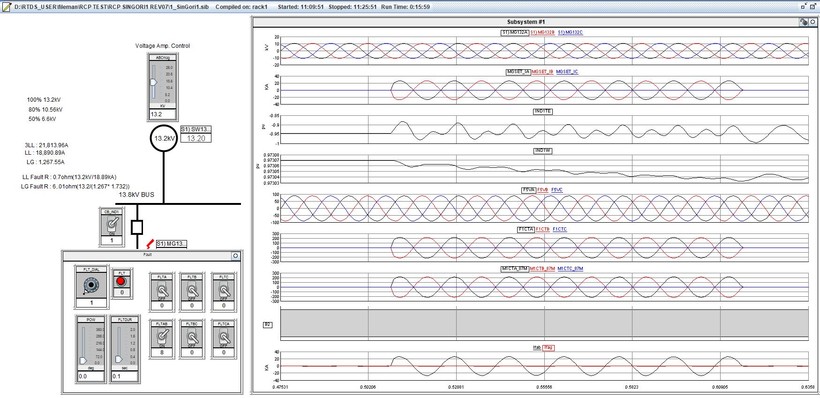Turn the FLT_DIAL rotary dial
This screenshot has width=820, height=398.
pos(92,285)
